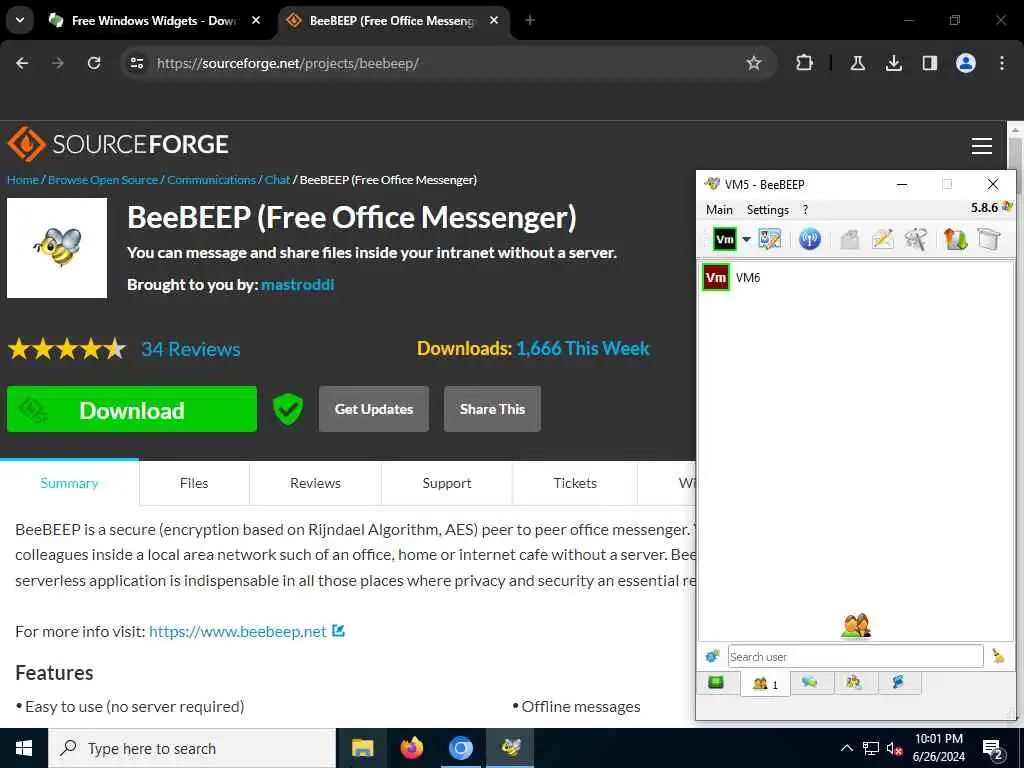This screenshot has height=768, width=1024.
Task: Clear search with the broom icon
Action: point(999,656)
